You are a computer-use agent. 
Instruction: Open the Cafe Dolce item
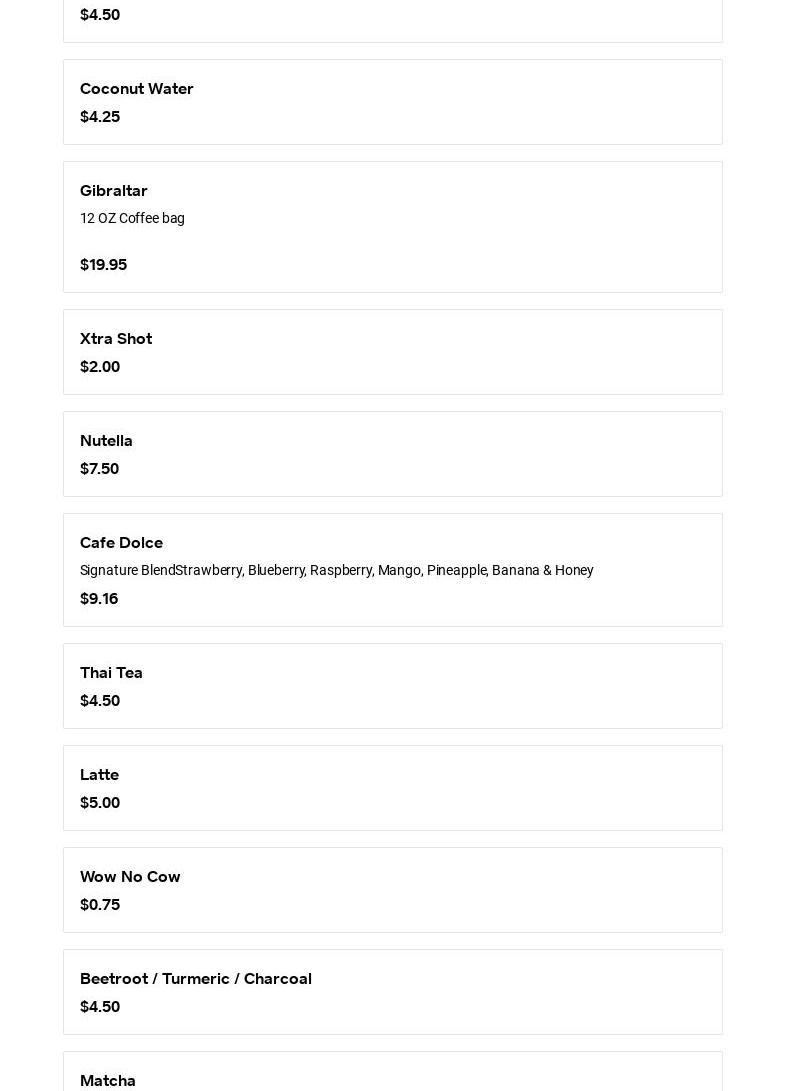coord(121,543)
